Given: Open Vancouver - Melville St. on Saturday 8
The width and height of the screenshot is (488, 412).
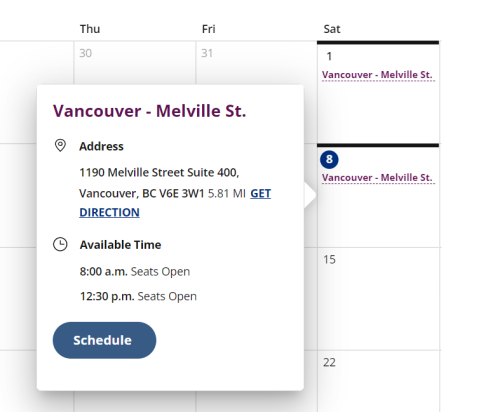Looking at the screenshot, I should pos(377,177).
